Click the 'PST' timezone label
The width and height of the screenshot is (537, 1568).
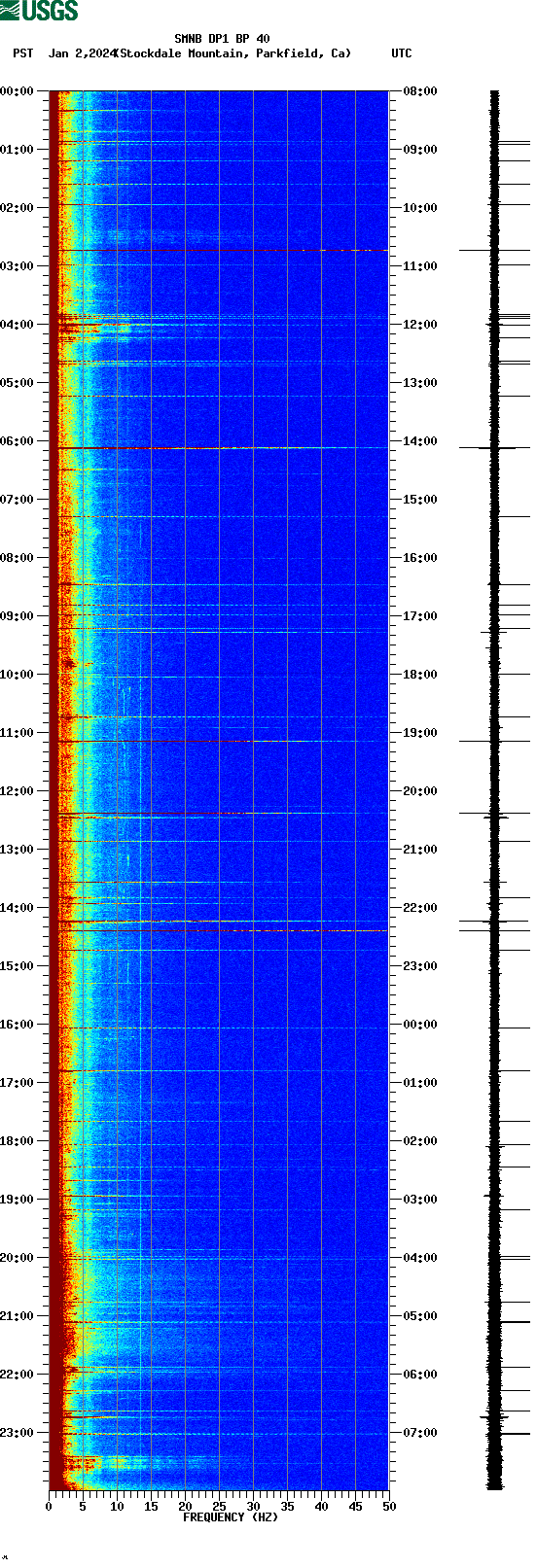click(23, 53)
